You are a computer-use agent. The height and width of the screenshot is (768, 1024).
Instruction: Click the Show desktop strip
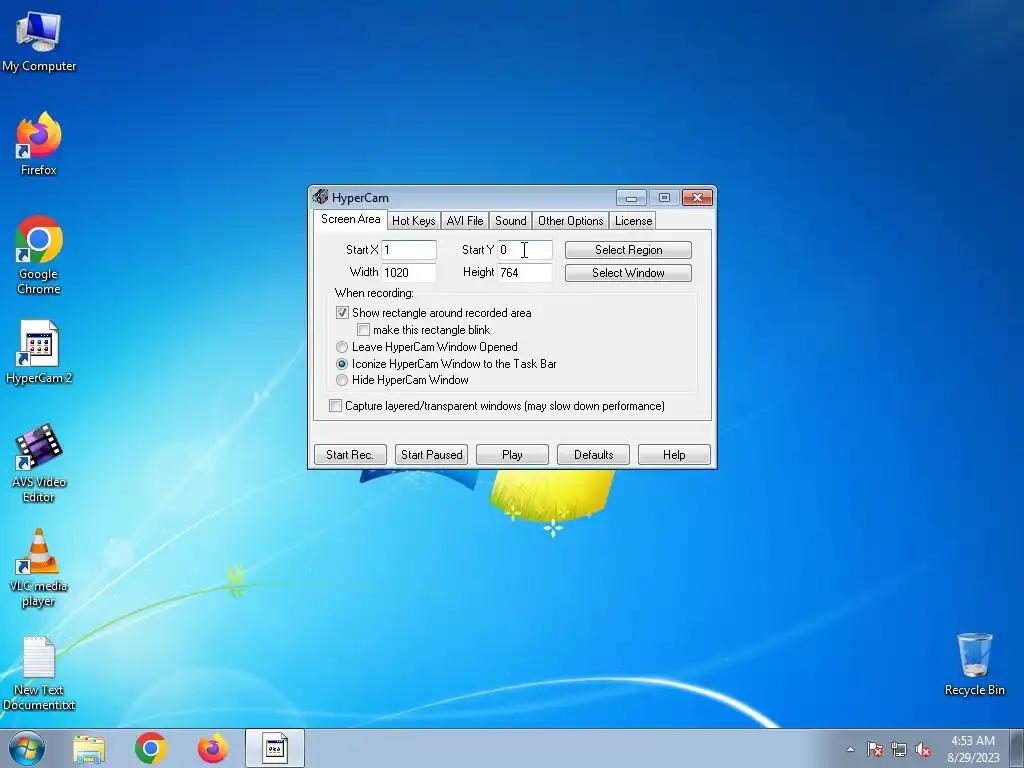tap(1017, 748)
